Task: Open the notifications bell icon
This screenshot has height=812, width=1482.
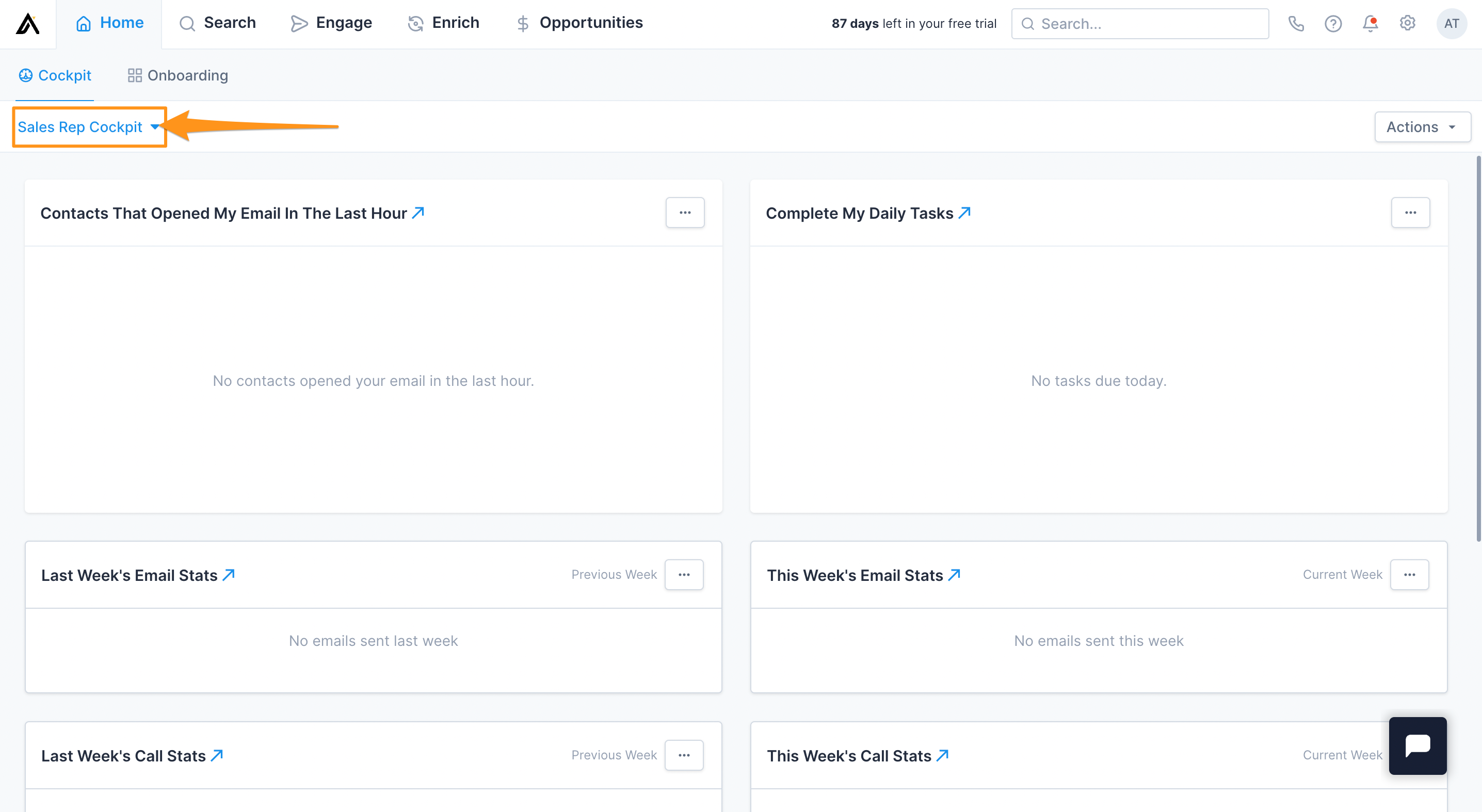Action: coord(1370,24)
